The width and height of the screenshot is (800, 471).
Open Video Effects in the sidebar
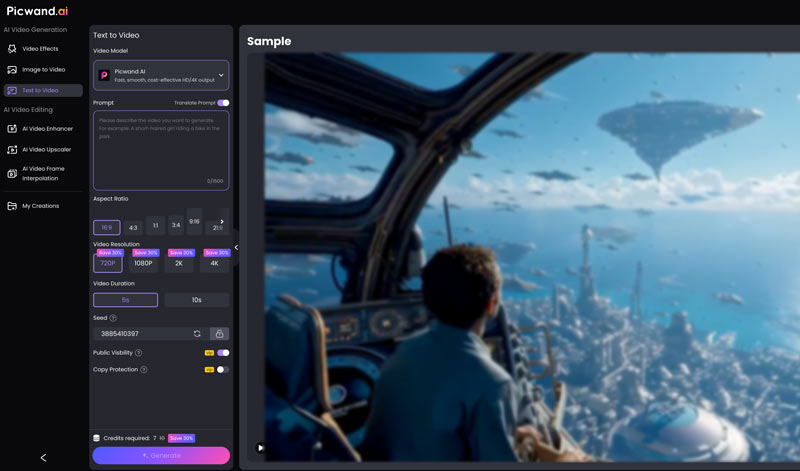point(40,48)
